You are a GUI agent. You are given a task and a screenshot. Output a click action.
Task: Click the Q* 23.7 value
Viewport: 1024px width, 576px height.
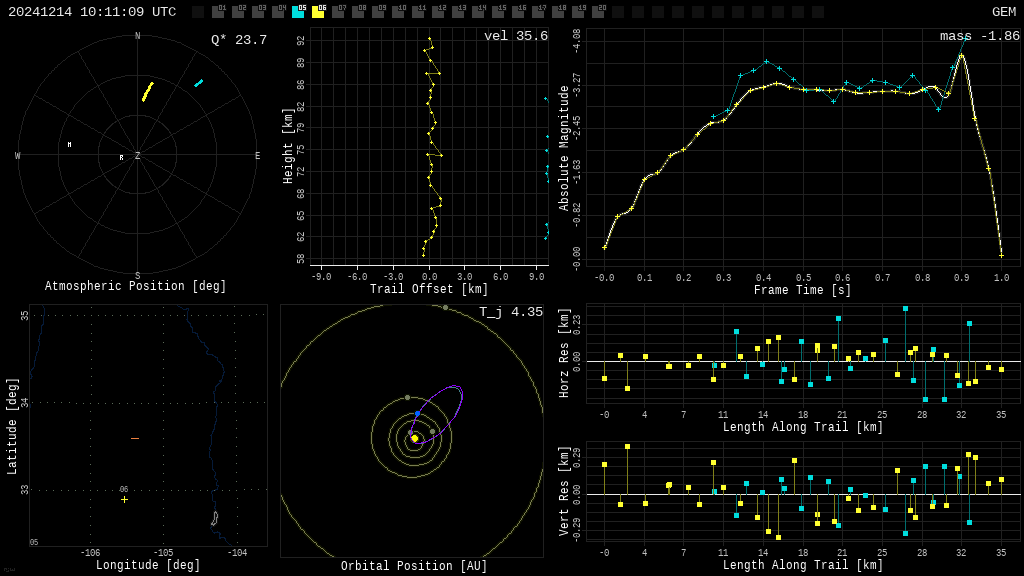[x=238, y=40]
